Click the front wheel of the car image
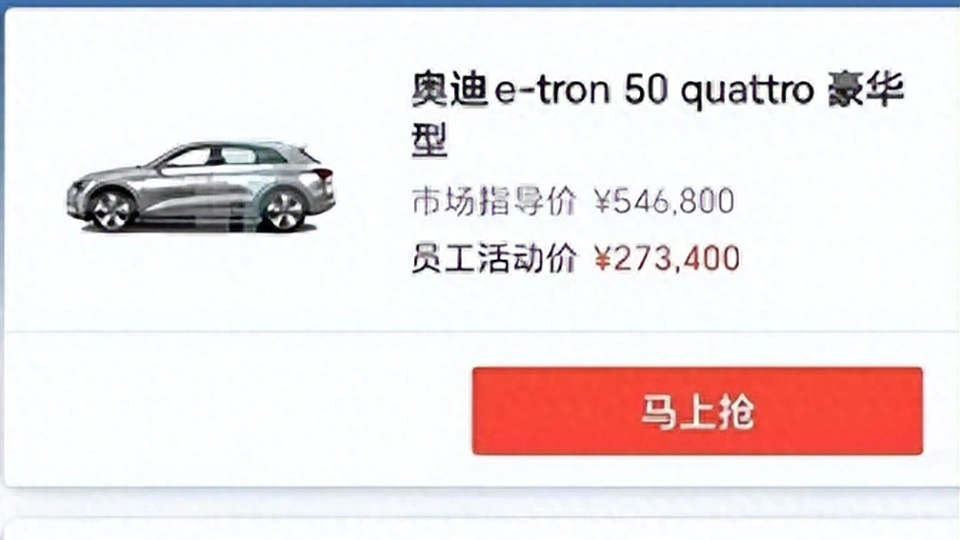Image resolution: width=960 pixels, height=540 pixels. pyautogui.click(x=111, y=210)
